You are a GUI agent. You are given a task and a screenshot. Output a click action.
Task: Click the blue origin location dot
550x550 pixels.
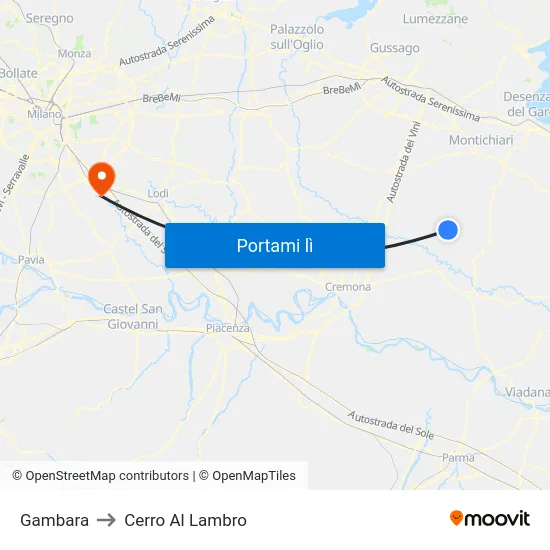click(448, 230)
